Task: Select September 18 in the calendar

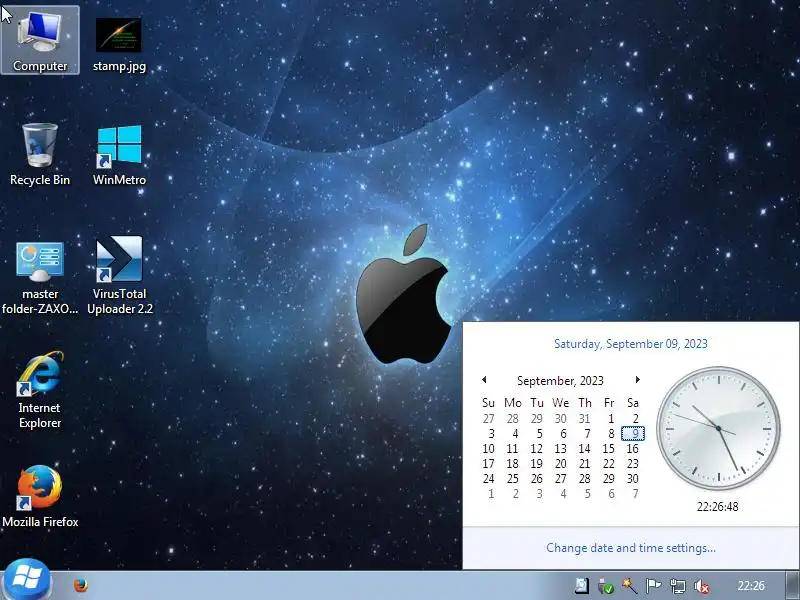Action: [512, 464]
